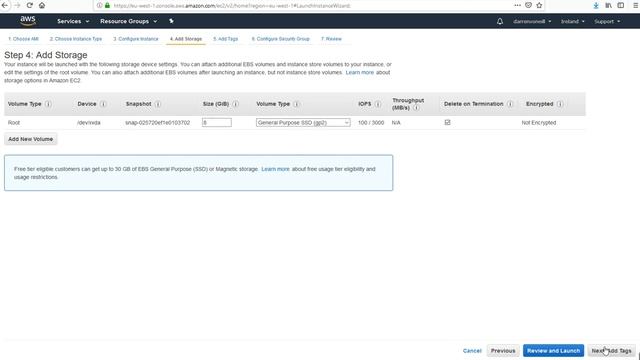Click the Cancel link

point(472,351)
